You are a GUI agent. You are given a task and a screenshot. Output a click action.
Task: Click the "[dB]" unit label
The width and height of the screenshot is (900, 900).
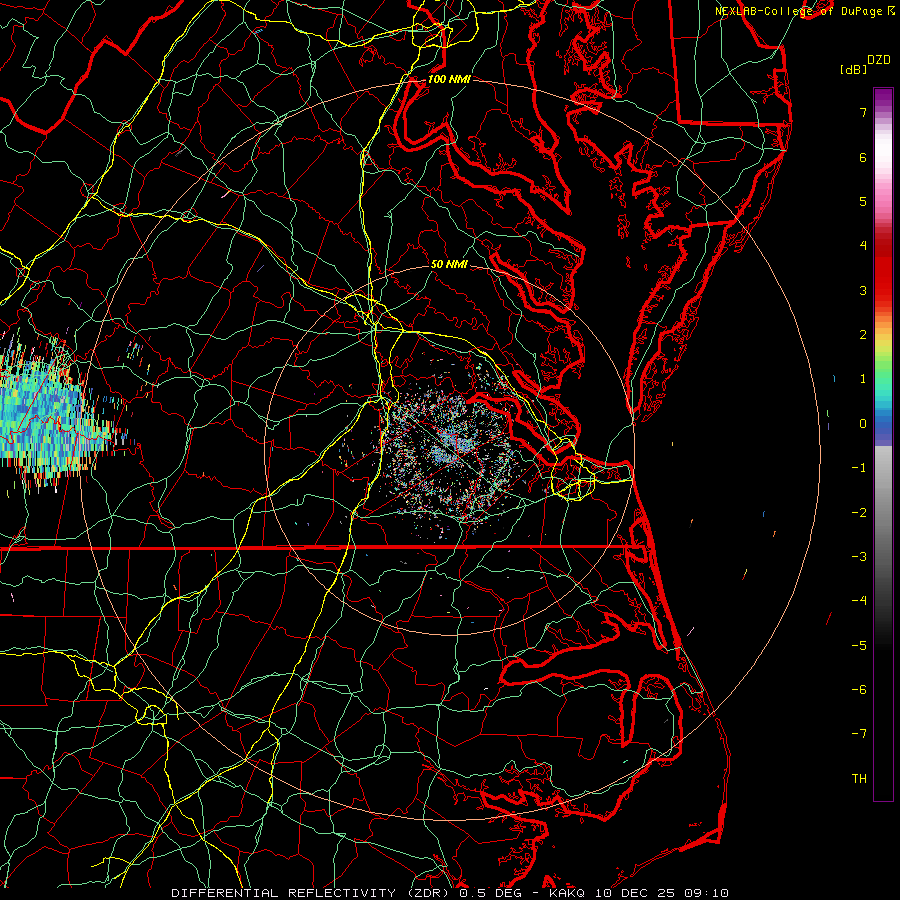point(854,69)
